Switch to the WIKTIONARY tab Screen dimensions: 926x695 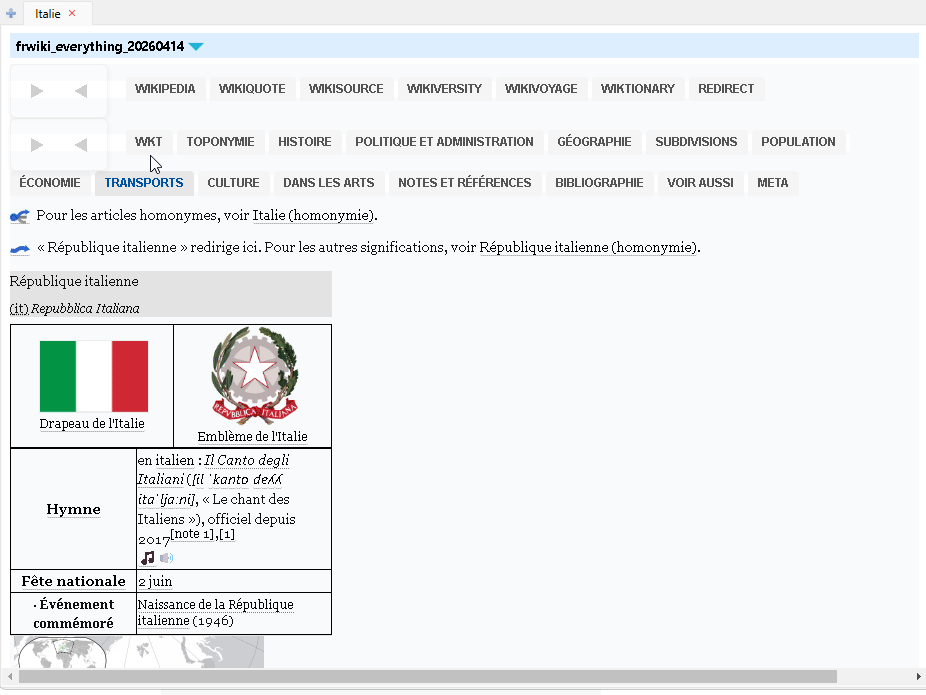(637, 89)
